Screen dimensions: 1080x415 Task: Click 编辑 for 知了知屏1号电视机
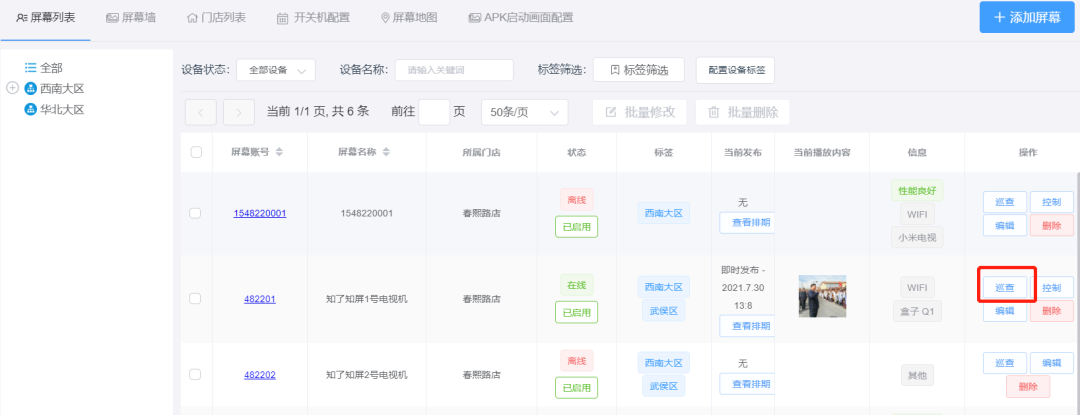[x=1005, y=310]
